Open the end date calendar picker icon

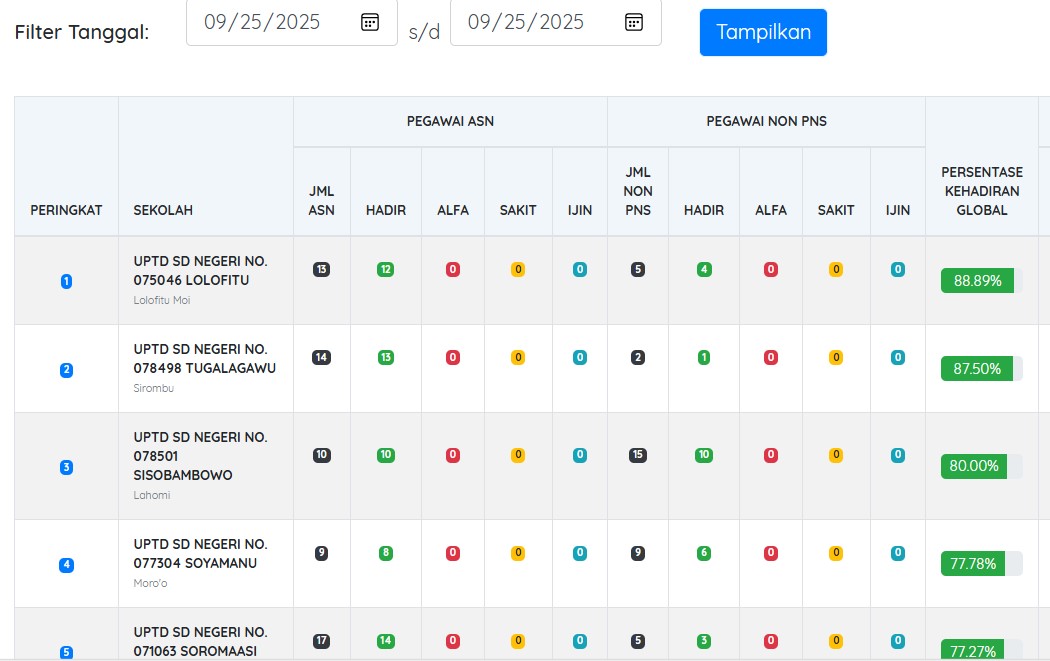[x=634, y=22]
